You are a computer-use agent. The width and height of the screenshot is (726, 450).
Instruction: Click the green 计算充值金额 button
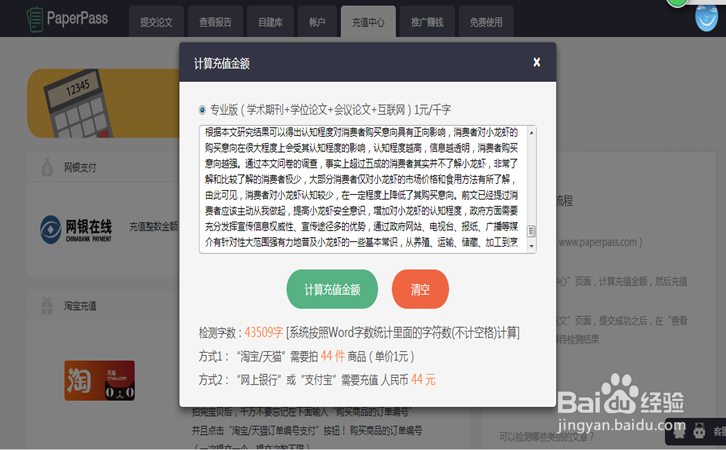point(332,289)
